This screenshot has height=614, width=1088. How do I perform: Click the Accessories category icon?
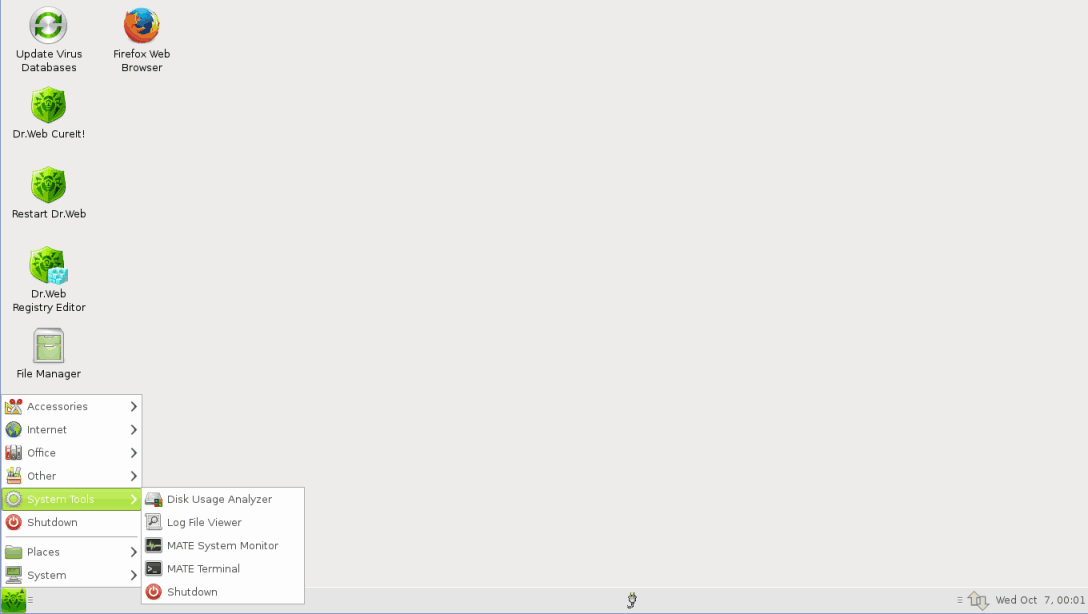tap(13, 407)
